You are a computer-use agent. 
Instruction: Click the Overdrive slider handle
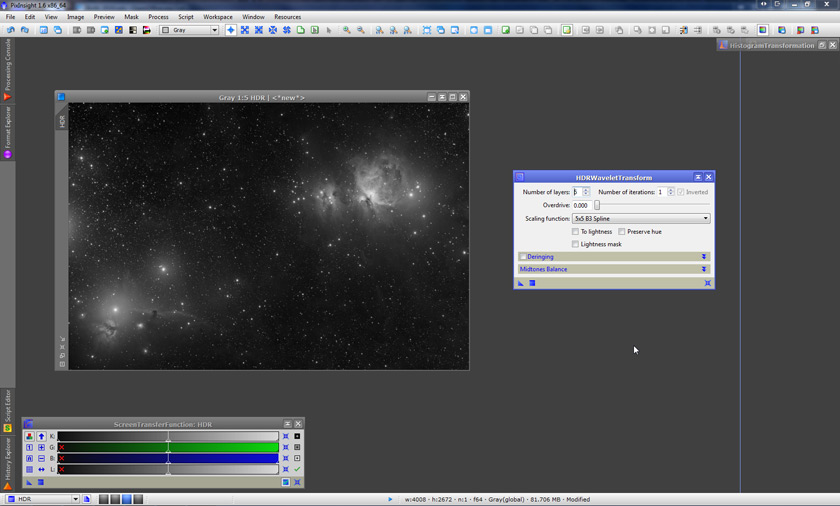pyautogui.click(x=597, y=205)
